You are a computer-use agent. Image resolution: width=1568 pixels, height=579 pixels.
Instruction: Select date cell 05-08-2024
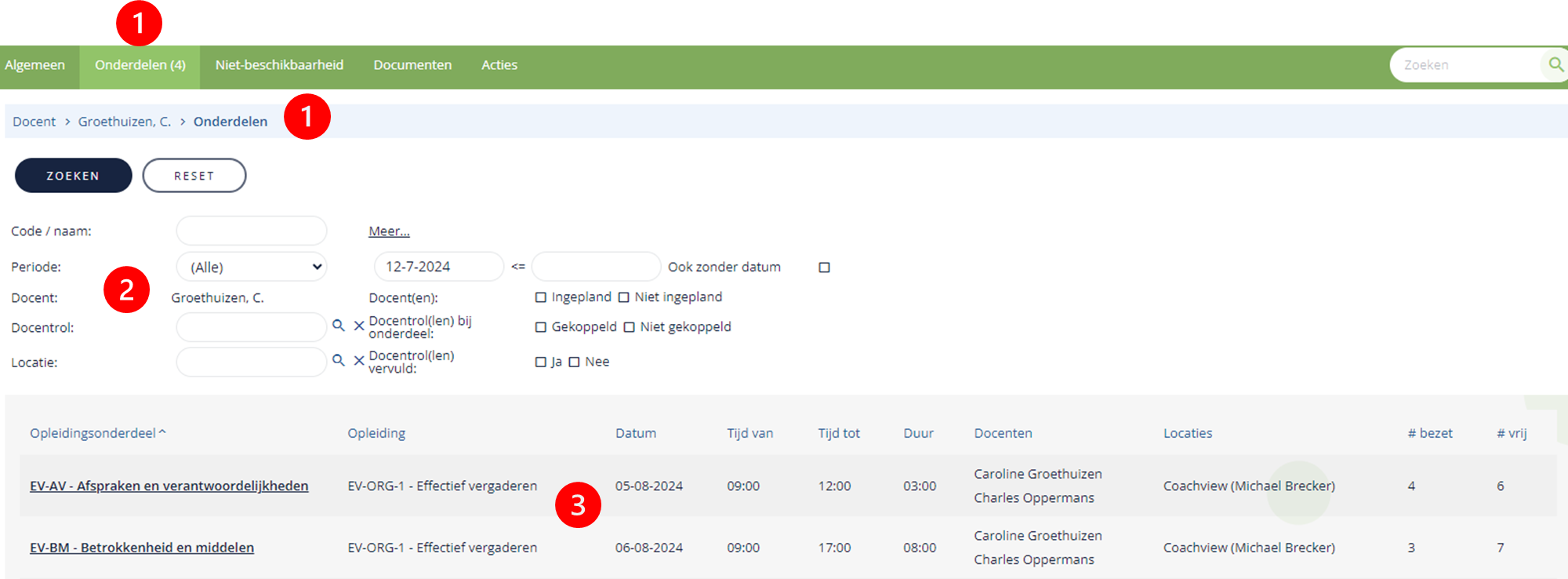point(649,486)
